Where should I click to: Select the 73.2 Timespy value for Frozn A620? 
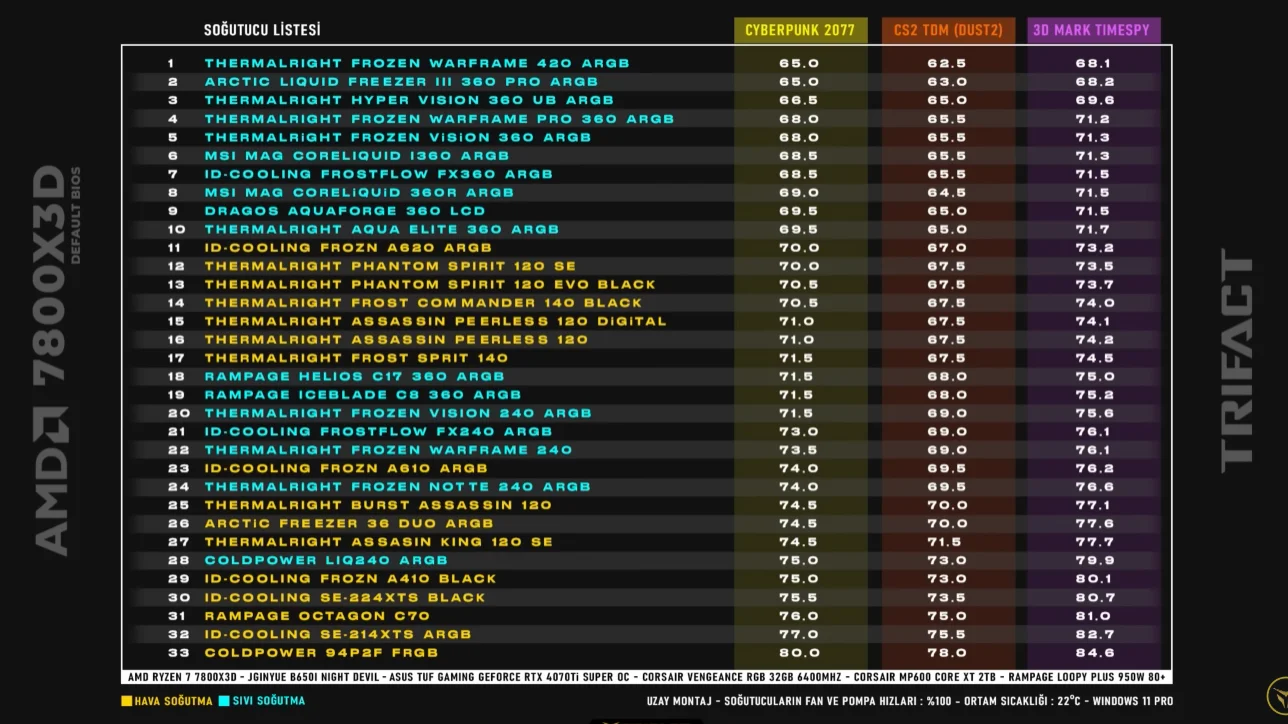1094,248
